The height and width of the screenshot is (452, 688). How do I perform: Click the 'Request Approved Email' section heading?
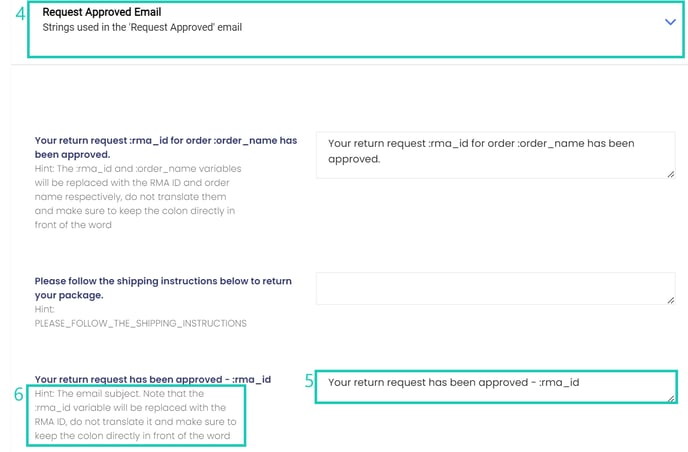click(102, 12)
